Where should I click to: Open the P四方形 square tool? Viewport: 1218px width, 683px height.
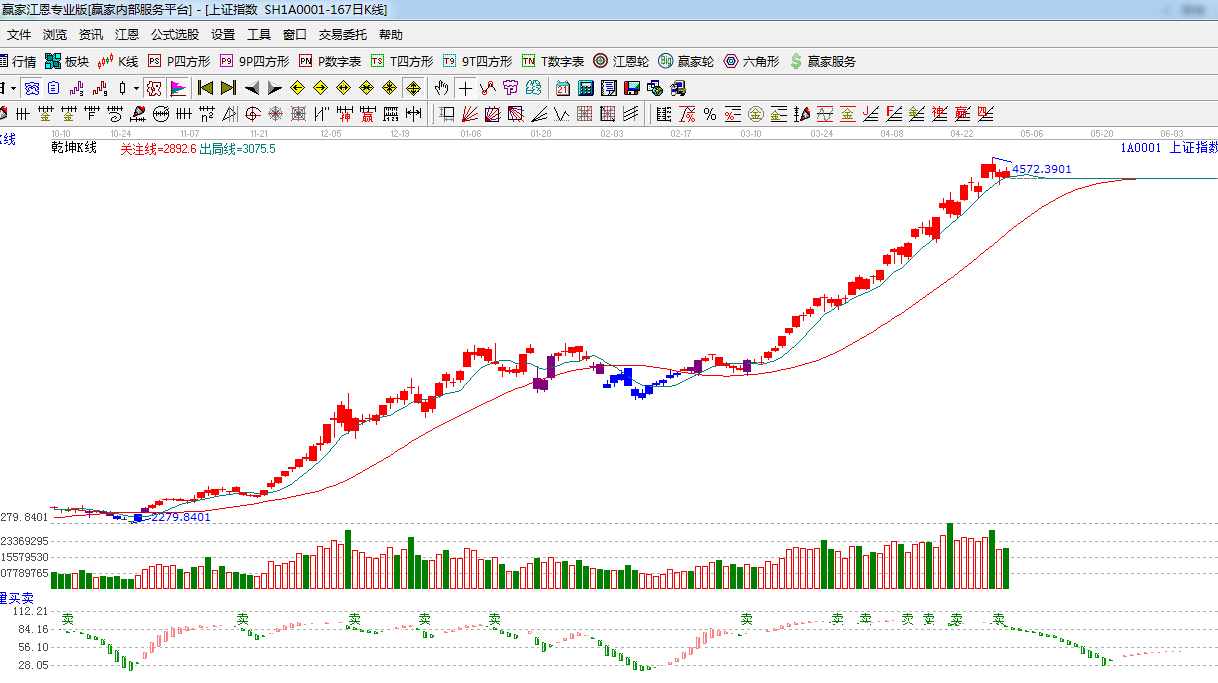(x=179, y=61)
